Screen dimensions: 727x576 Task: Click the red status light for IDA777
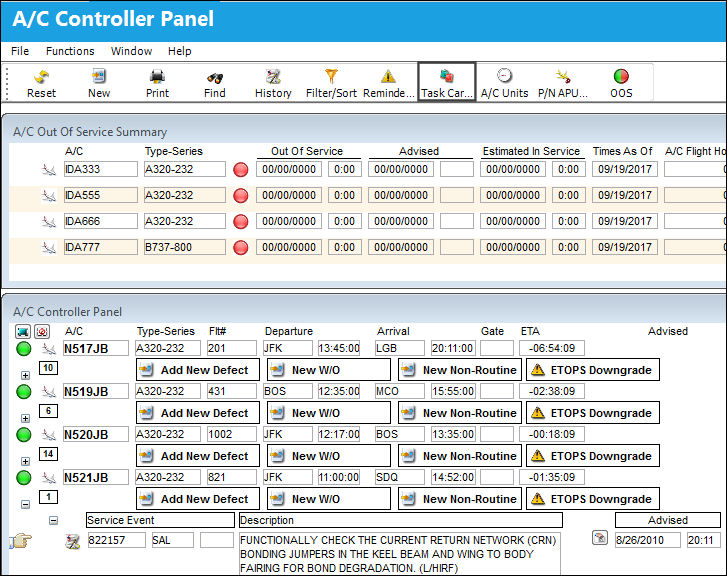click(241, 248)
